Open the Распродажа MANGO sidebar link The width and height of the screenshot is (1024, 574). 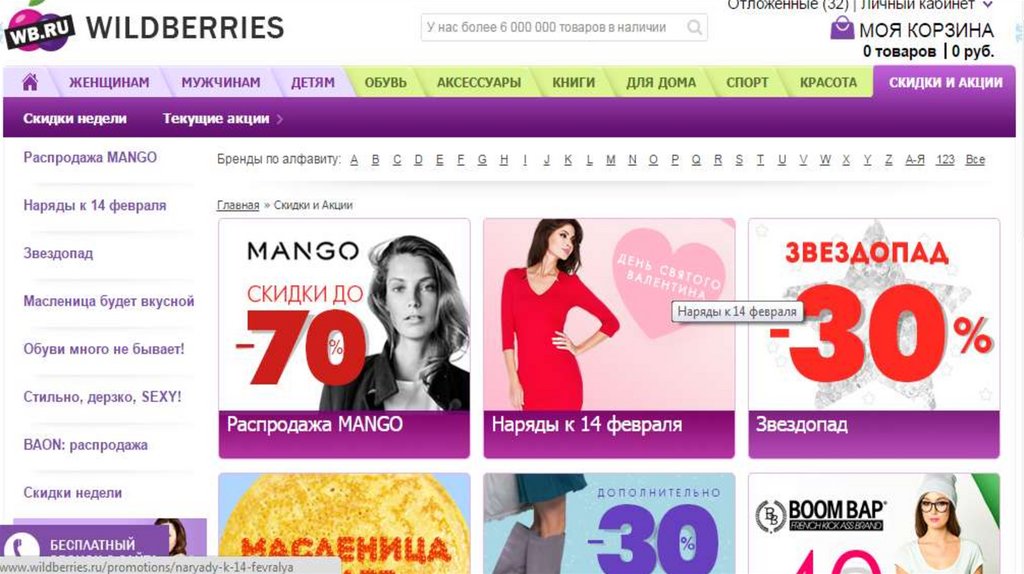coord(90,157)
